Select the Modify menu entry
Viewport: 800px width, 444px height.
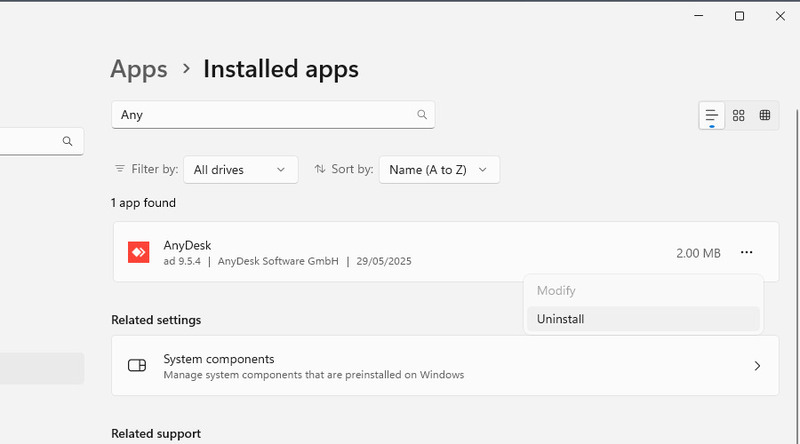643,290
